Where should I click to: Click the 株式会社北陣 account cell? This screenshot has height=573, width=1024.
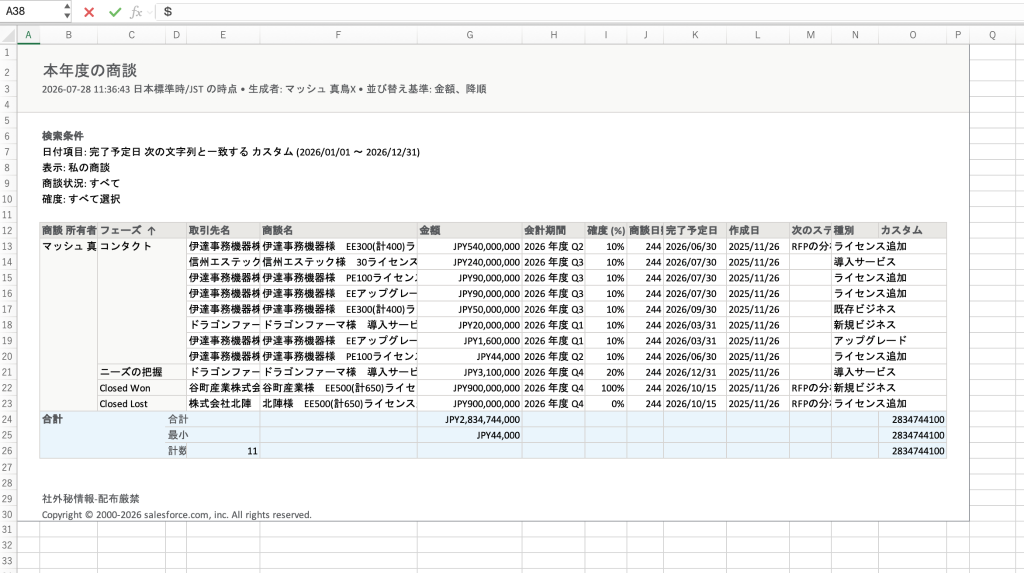[223, 404]
